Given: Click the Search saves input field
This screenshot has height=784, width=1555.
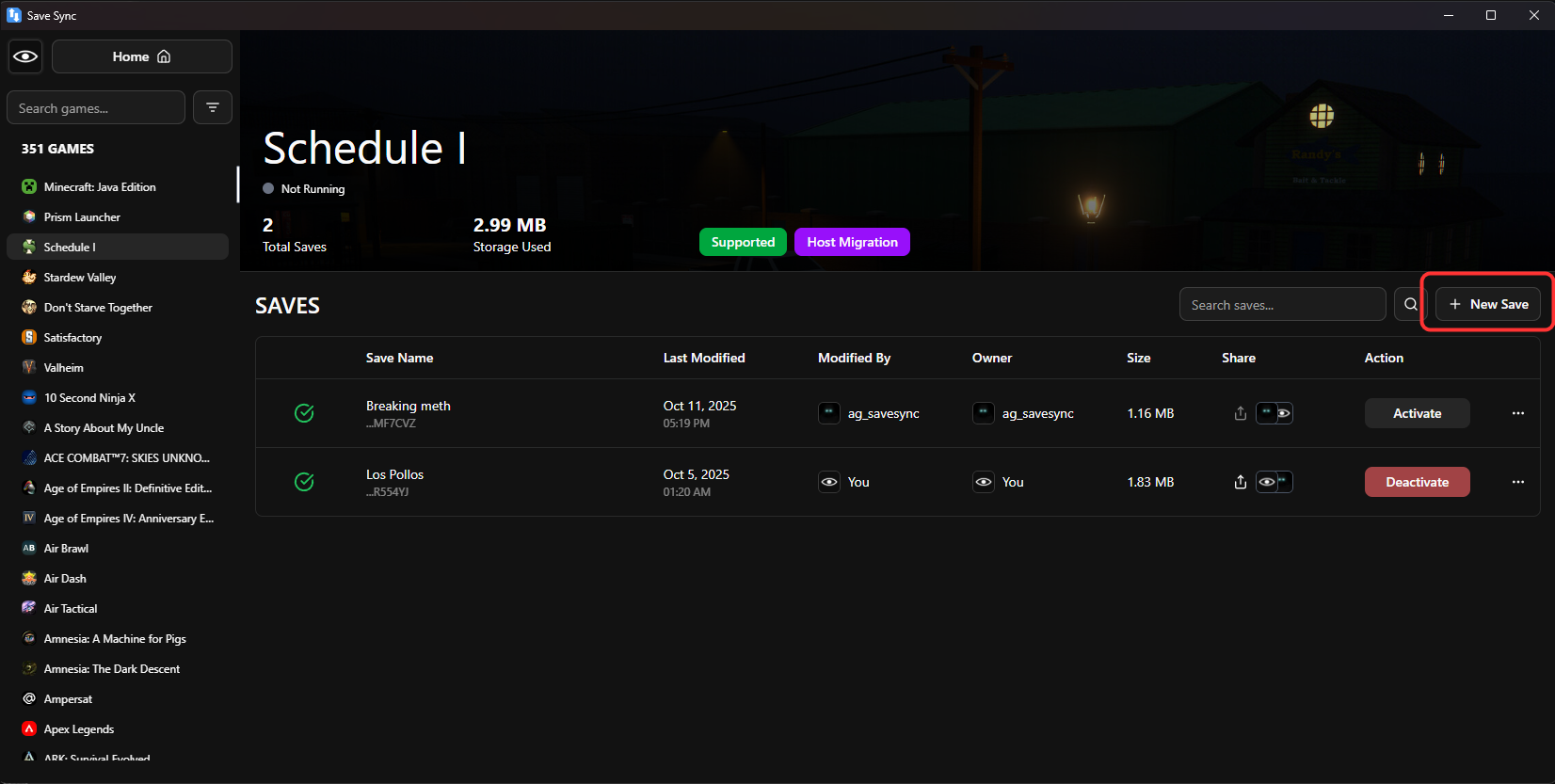Looking at the screenshot, I should click(1282, 304).
